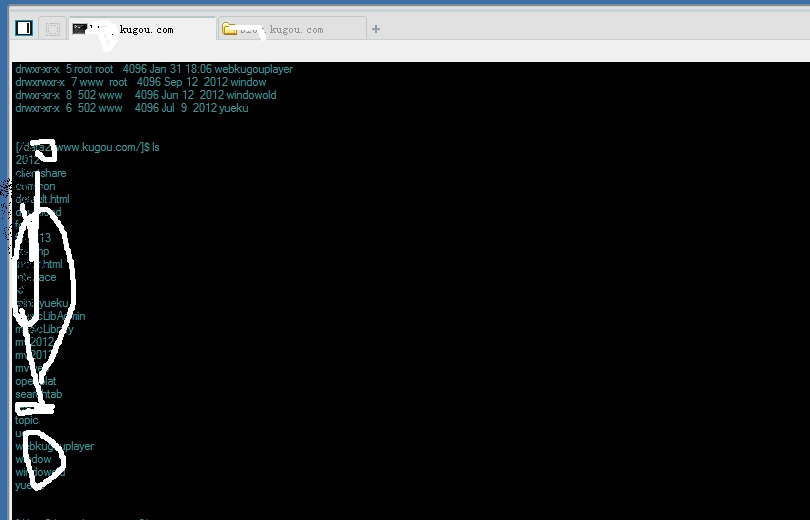Click musicLibAdmin in the ls output
This screenshot has width=810, height=520.
click(x=50, y=316)
